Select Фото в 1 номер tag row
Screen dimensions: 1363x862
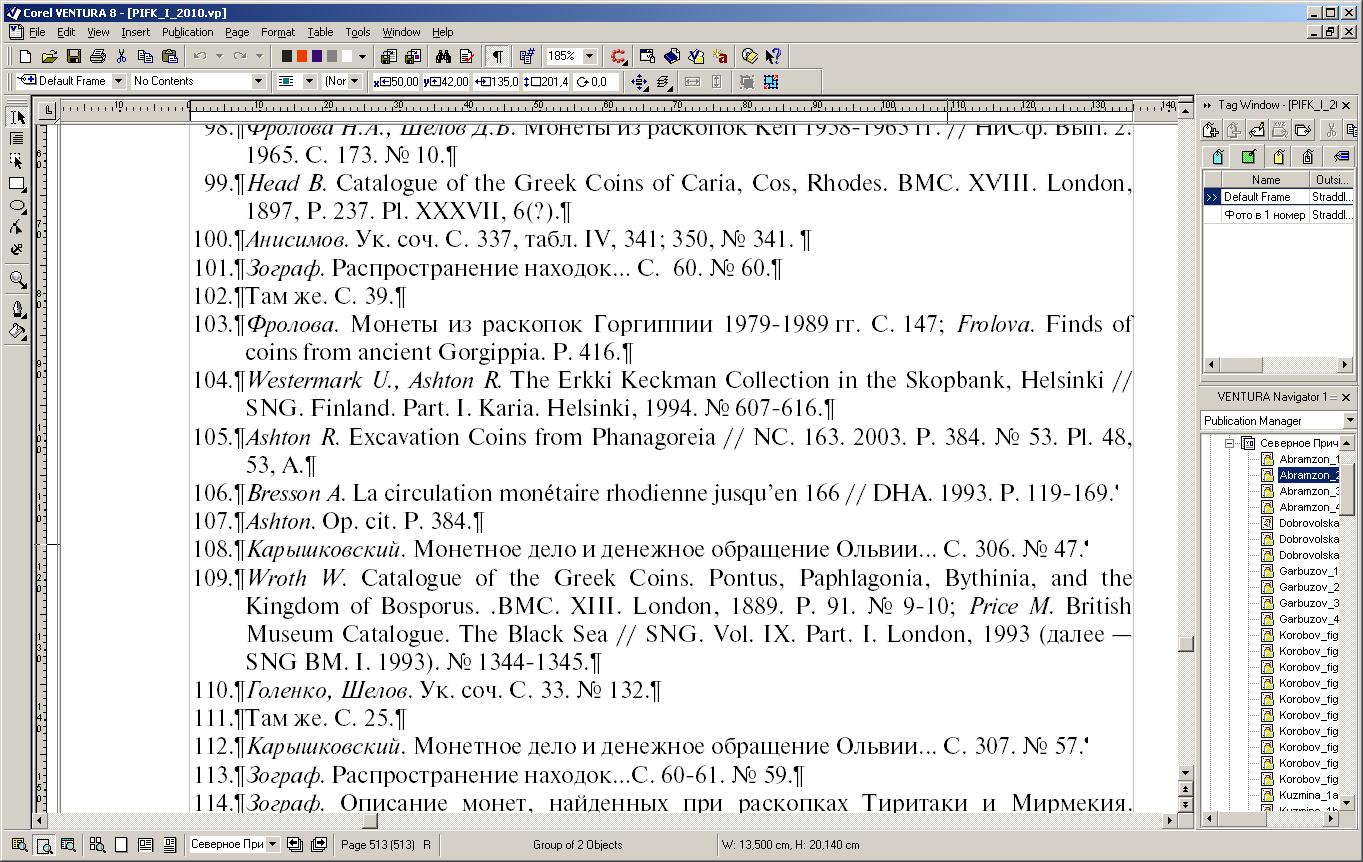pos(1279,215)
